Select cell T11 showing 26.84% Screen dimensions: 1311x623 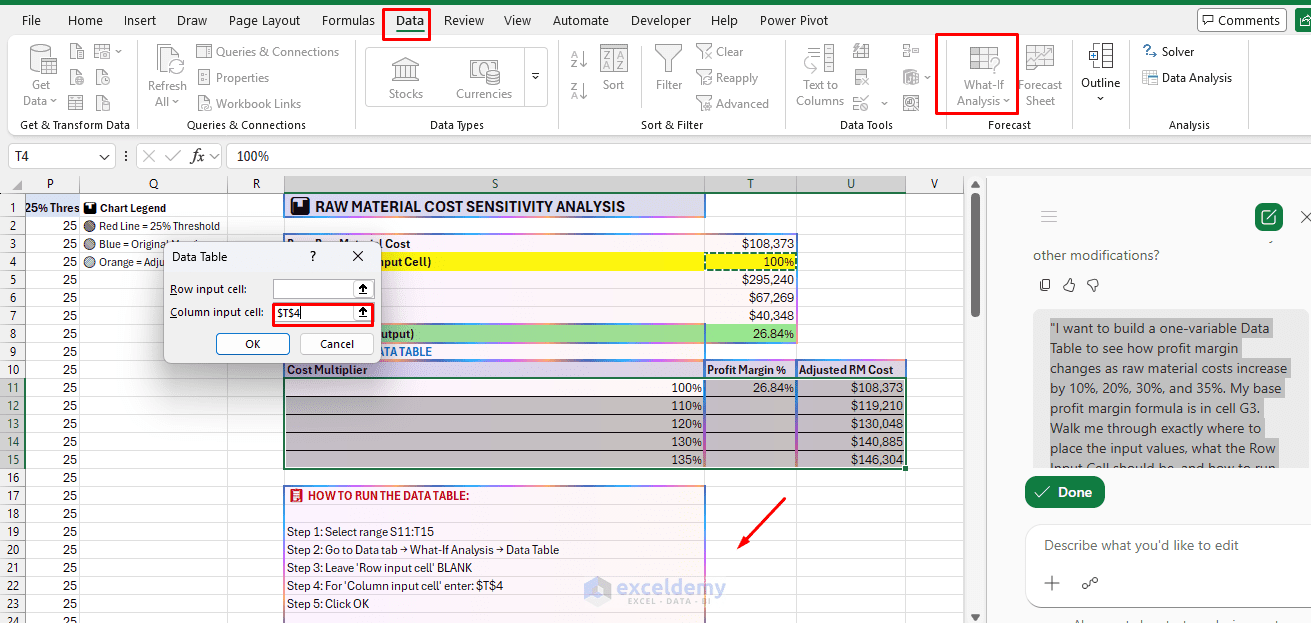(751, 388)
